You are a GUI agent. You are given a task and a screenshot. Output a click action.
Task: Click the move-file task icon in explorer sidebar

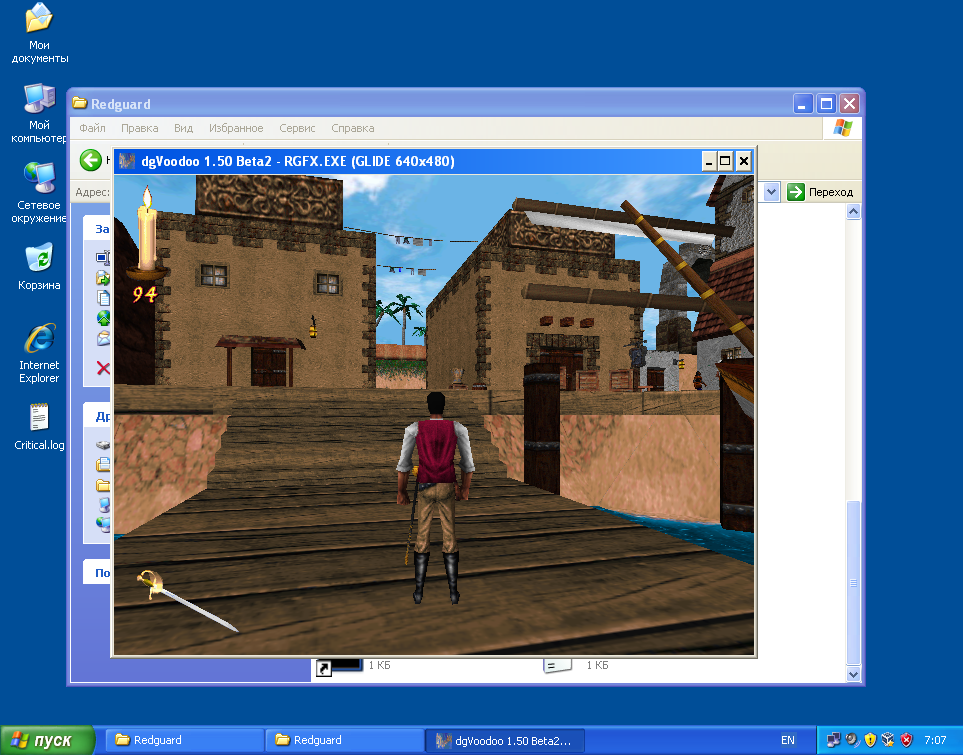(103, 278)
